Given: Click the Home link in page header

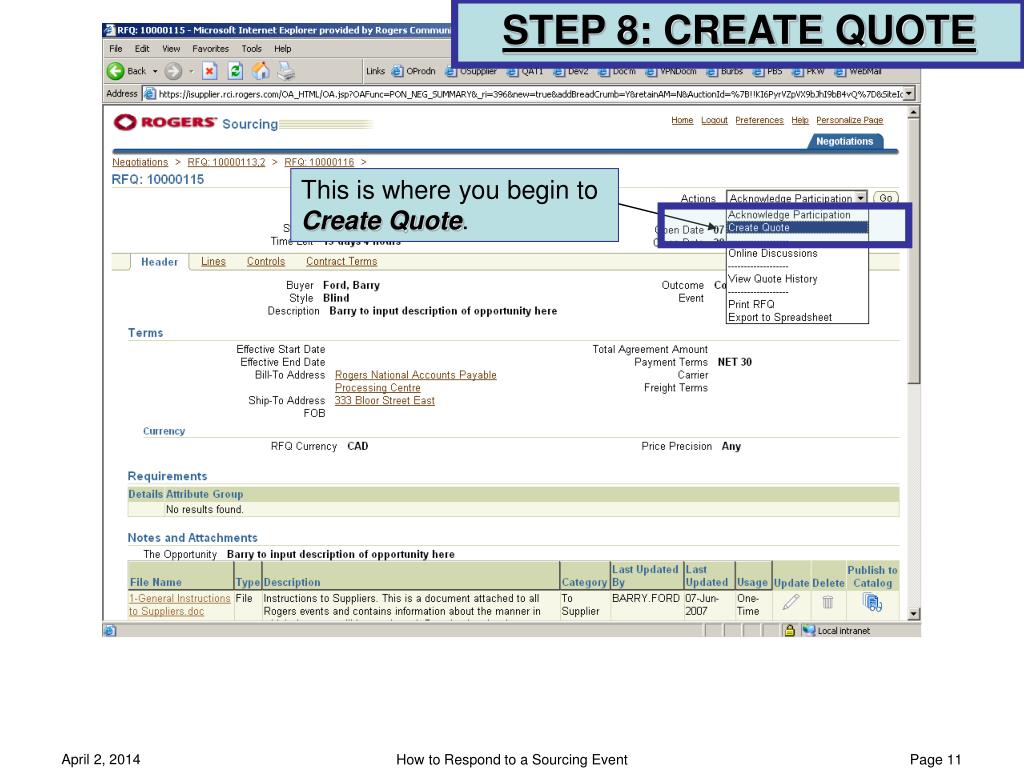Looking at the screenshot, I should pyautogui.click(x=682, y=120).
